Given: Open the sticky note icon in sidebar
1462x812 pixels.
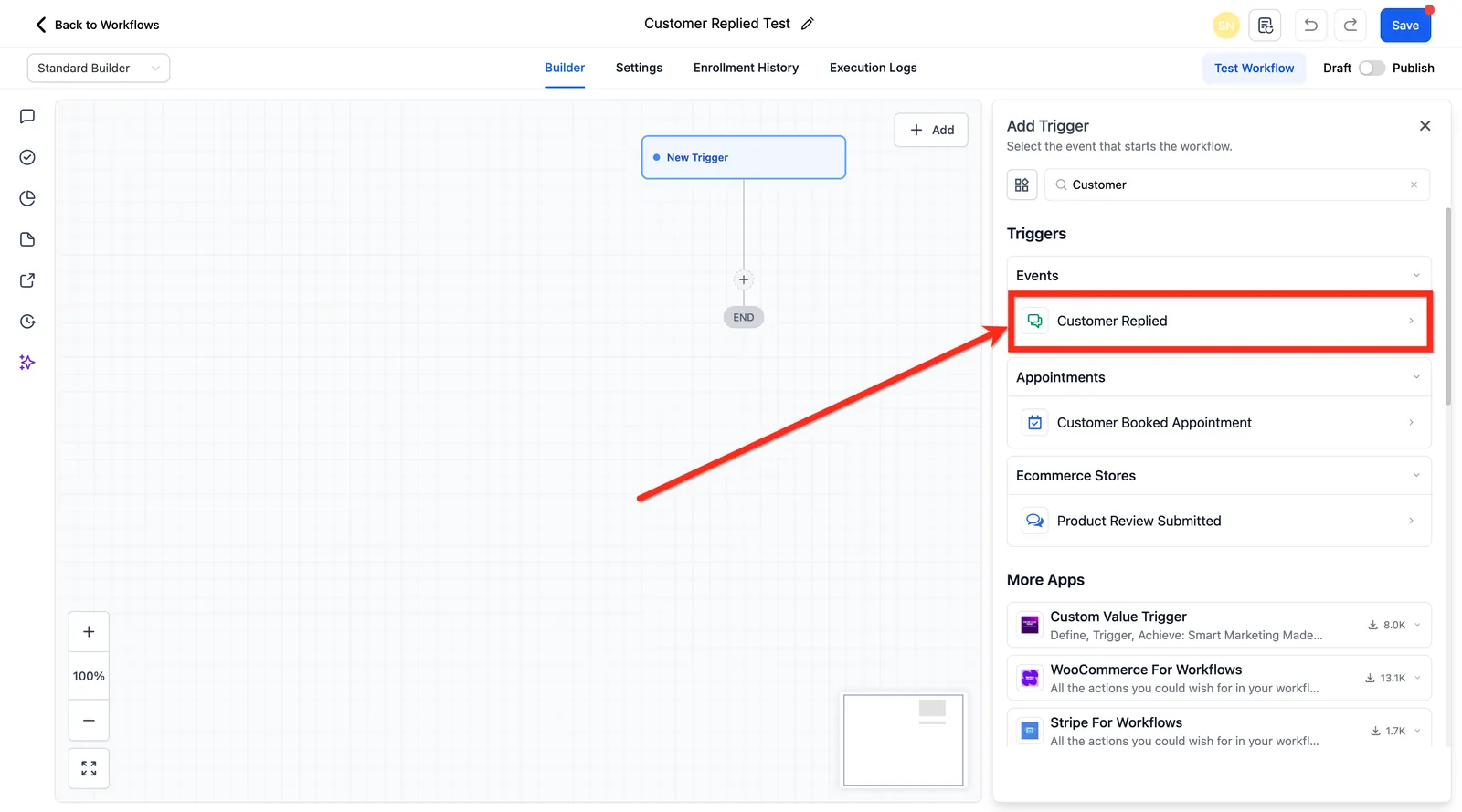Looking at the screenshot, I should pyautogui.click(x=27, y=239).
